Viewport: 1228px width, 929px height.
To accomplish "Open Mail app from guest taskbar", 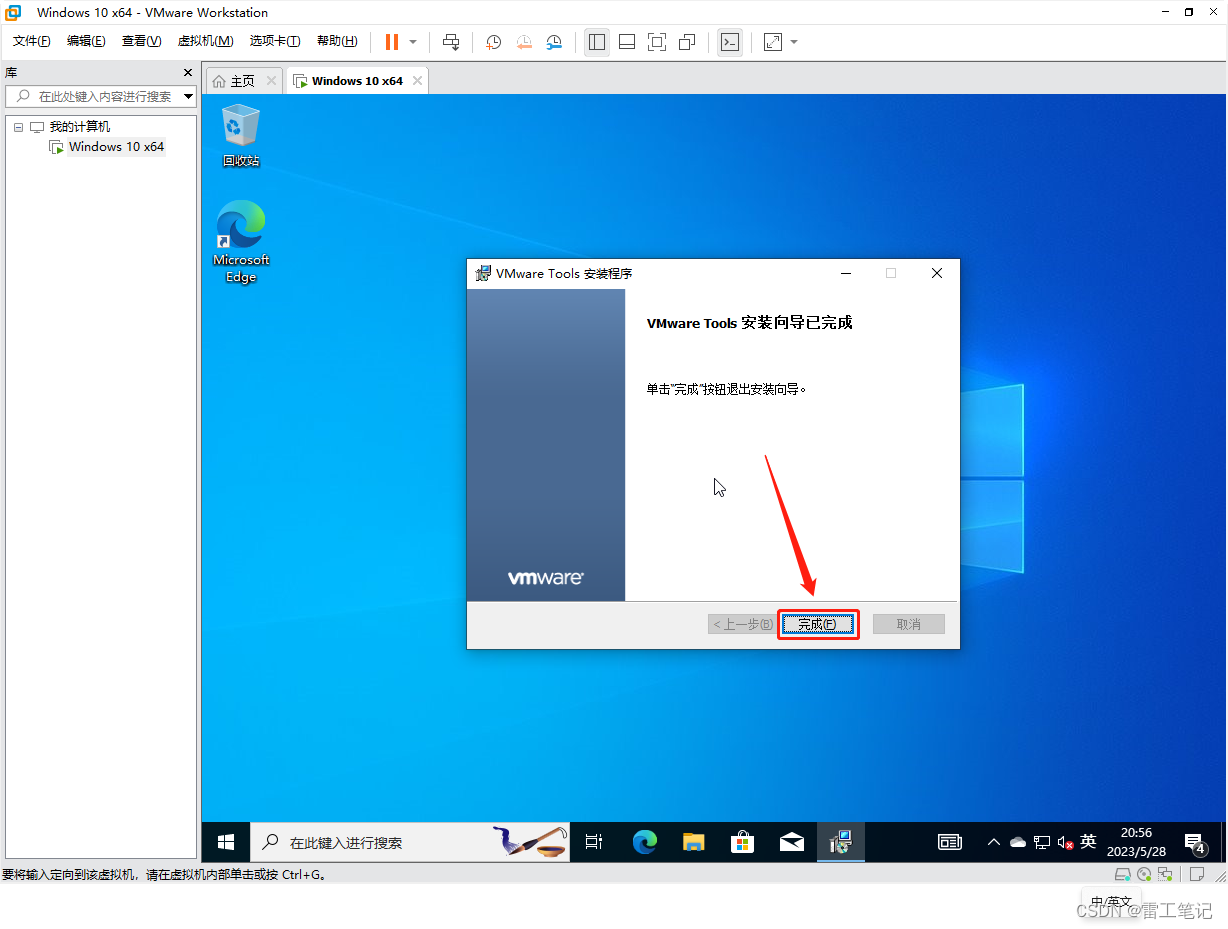I will pos(792,842).
